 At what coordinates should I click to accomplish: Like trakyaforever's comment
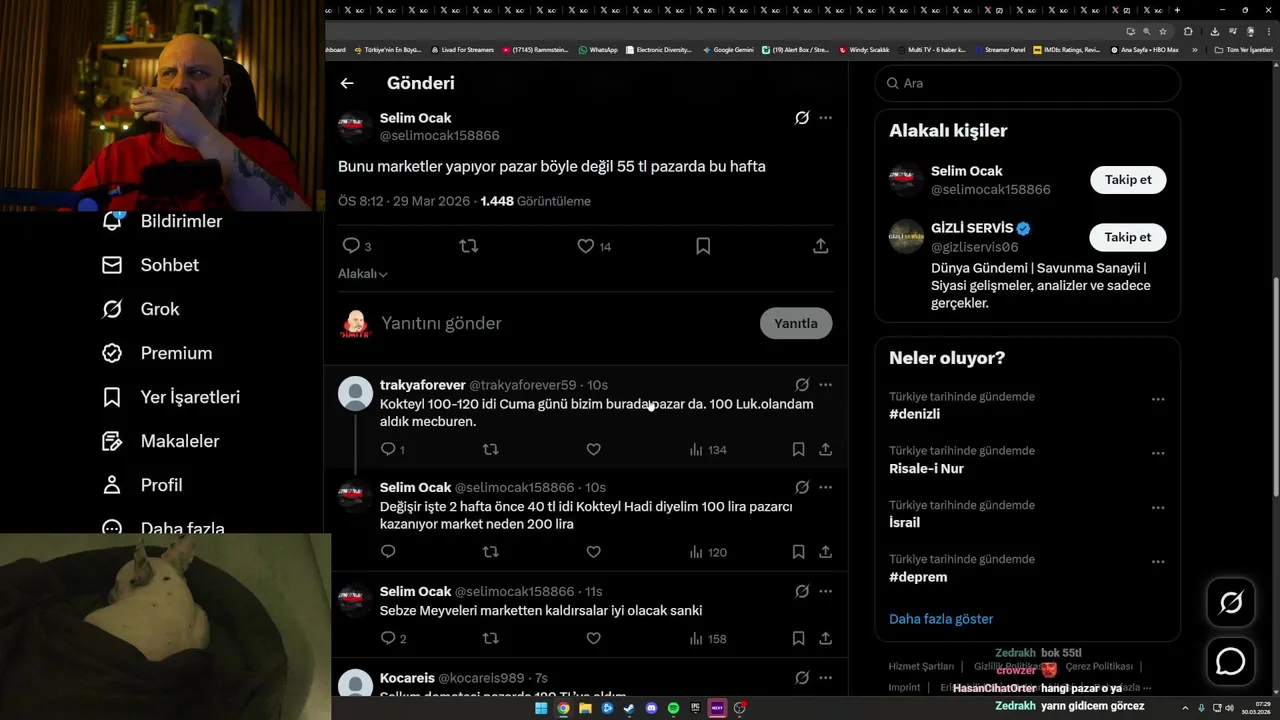(593, 450)
